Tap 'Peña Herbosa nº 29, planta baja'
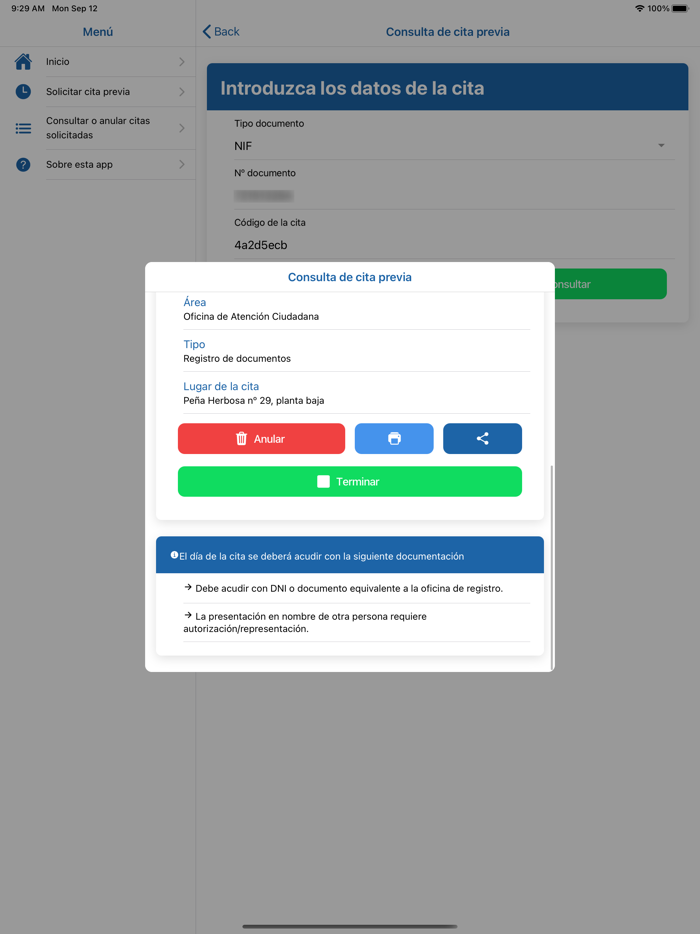Viewport: 700px width, 934px height. [x=253, y=400]
